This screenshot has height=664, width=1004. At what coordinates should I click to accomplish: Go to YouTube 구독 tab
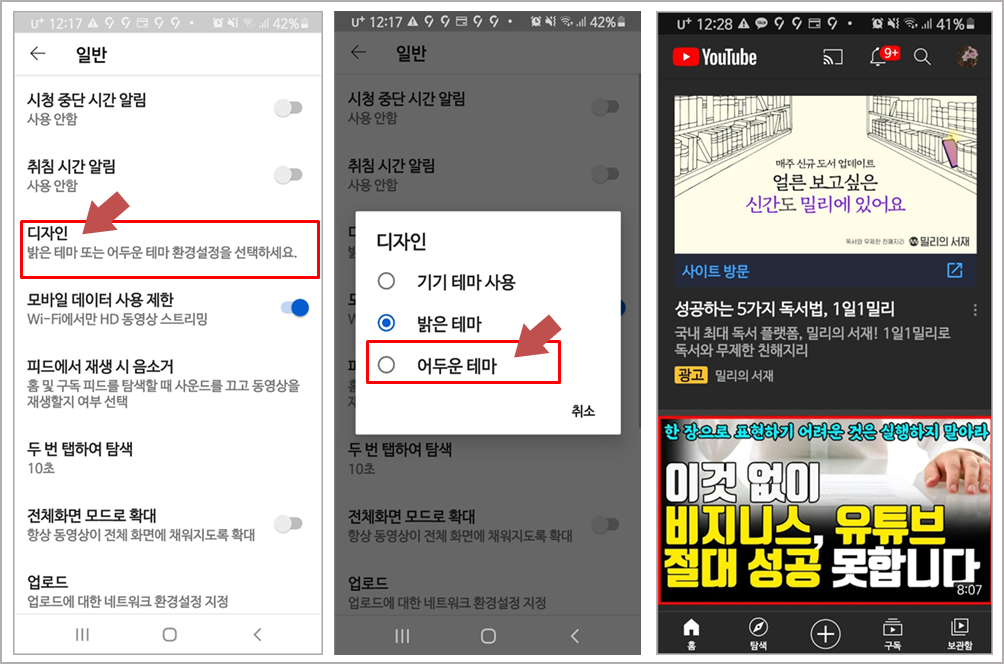893,634
